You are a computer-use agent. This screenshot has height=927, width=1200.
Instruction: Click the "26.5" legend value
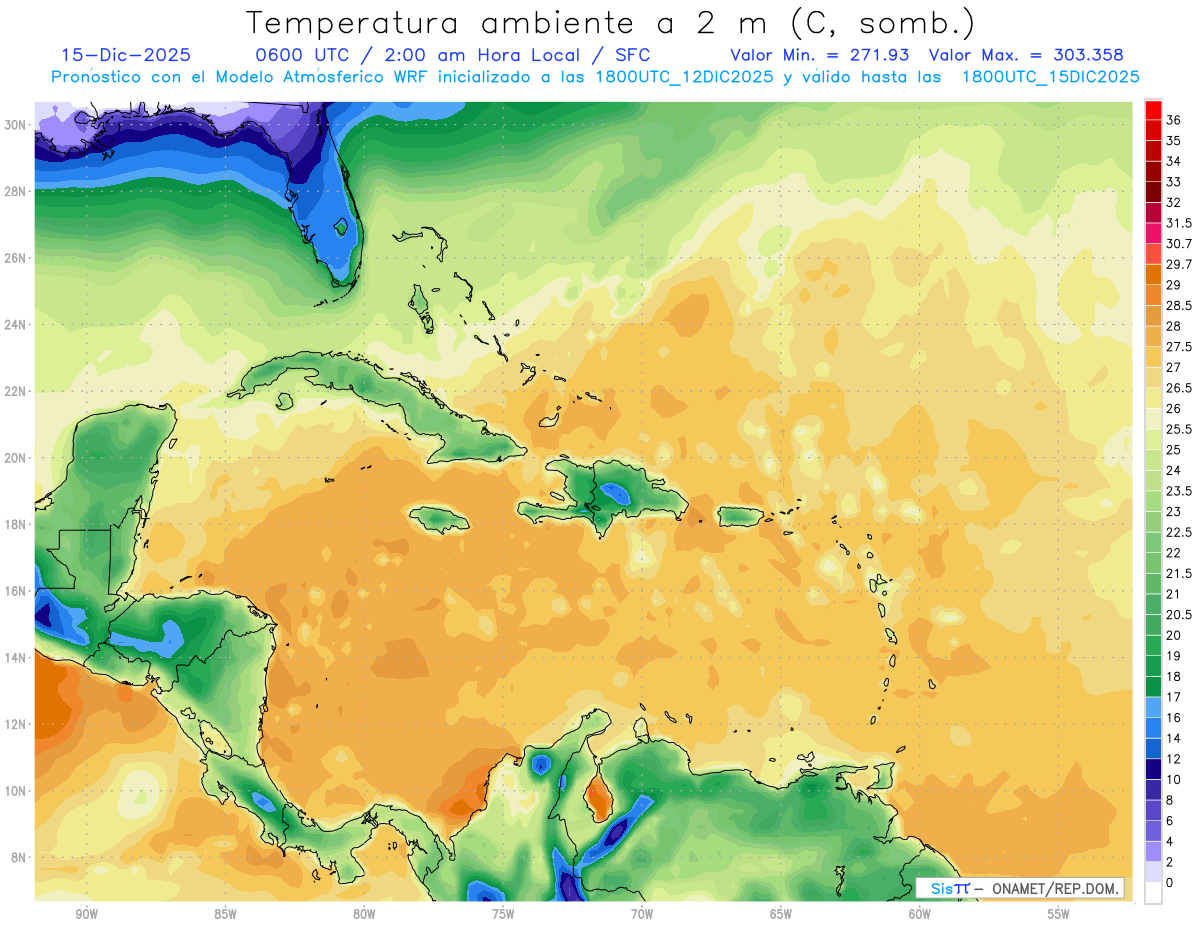pos(1179,388)
